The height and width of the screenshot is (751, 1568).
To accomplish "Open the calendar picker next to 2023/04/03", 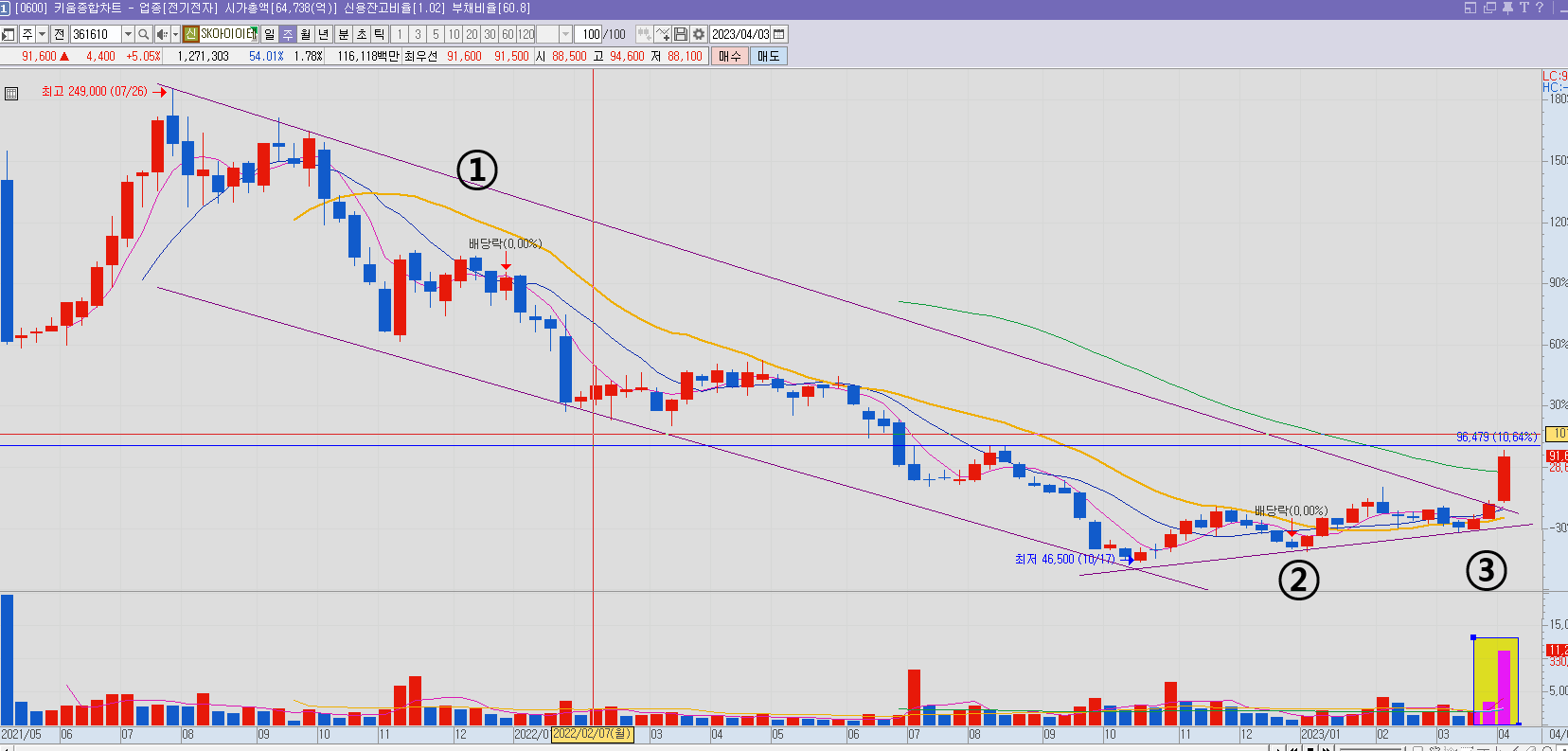I will tap(779, 34).
